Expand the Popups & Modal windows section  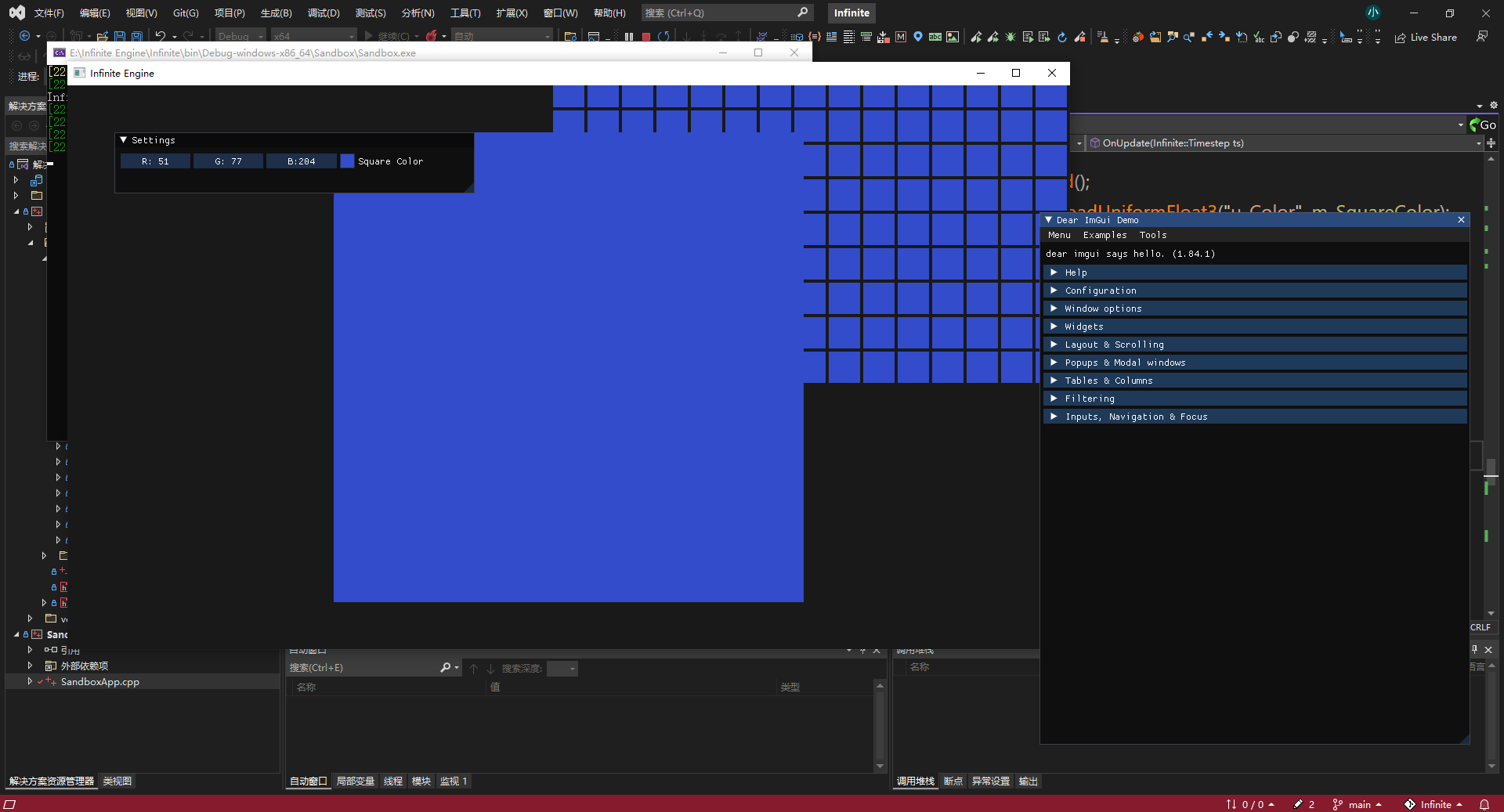pos(1255,363)
